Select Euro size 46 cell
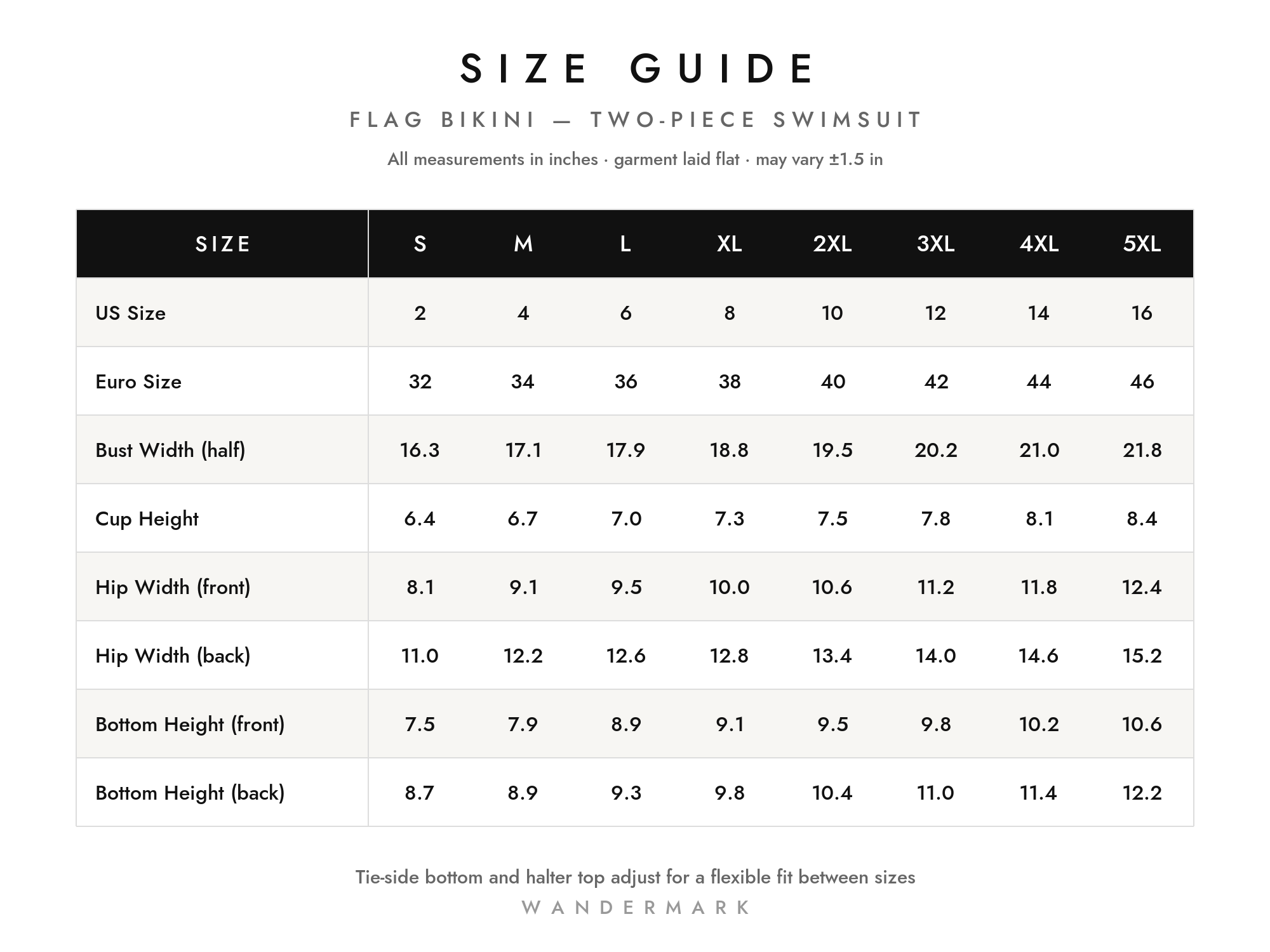1270x952 pixels. [x=1142, y=381]
